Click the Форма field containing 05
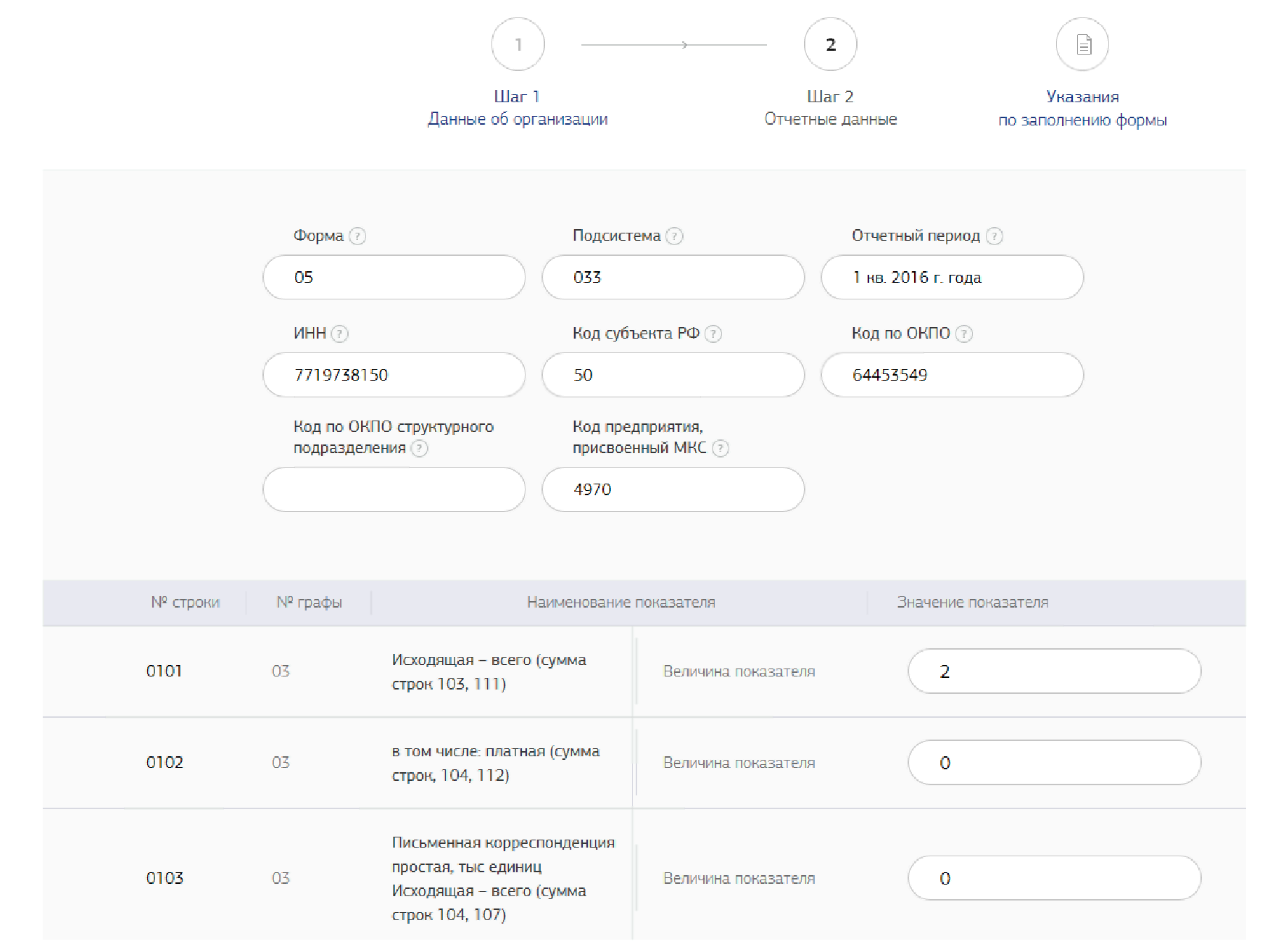Image resolution: width=1278 pixels, height=952 pixels. click(394, 278)
